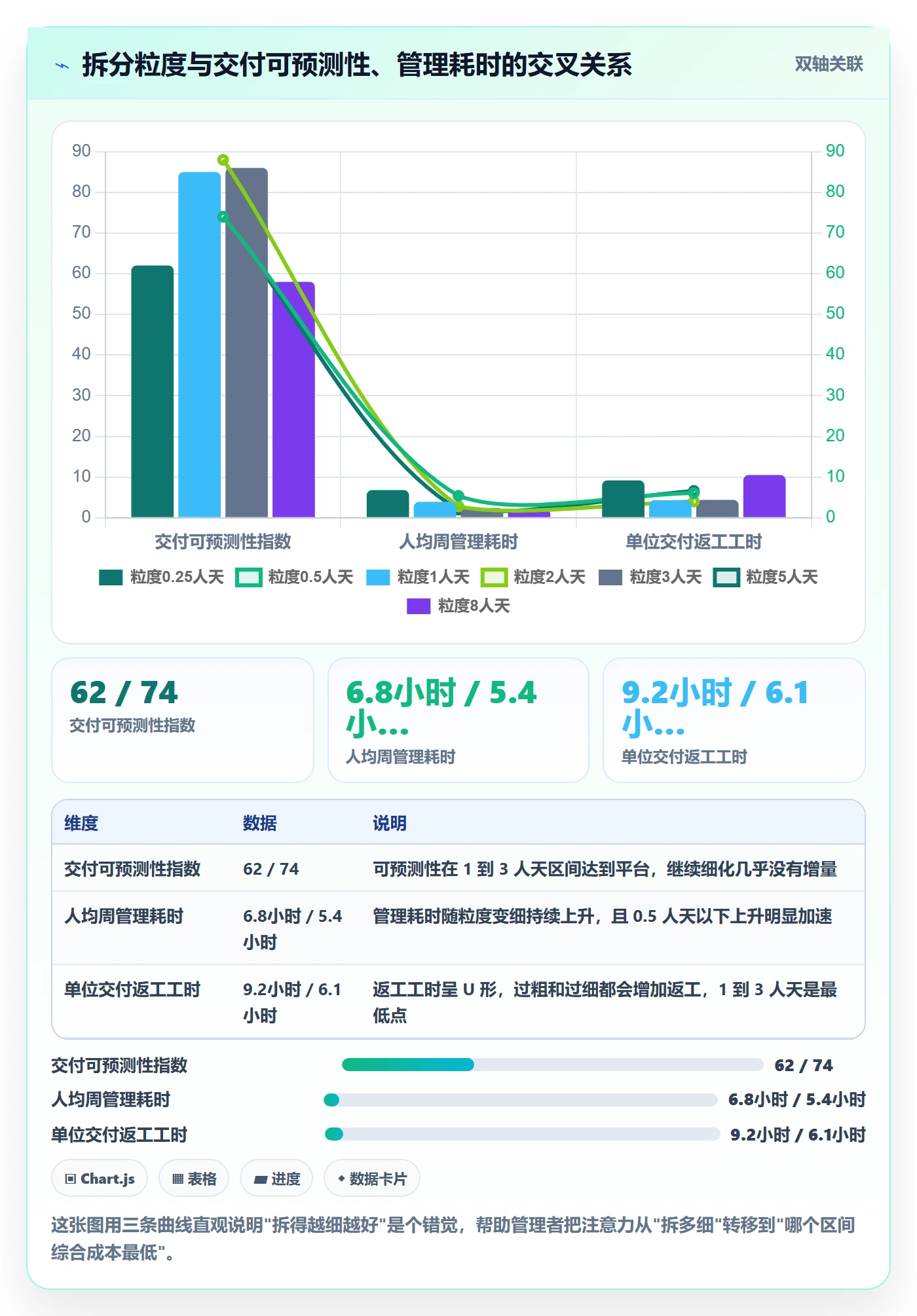
Task: Click the gray swatch for 粒度3人天
Action: [x=610, y=577]
